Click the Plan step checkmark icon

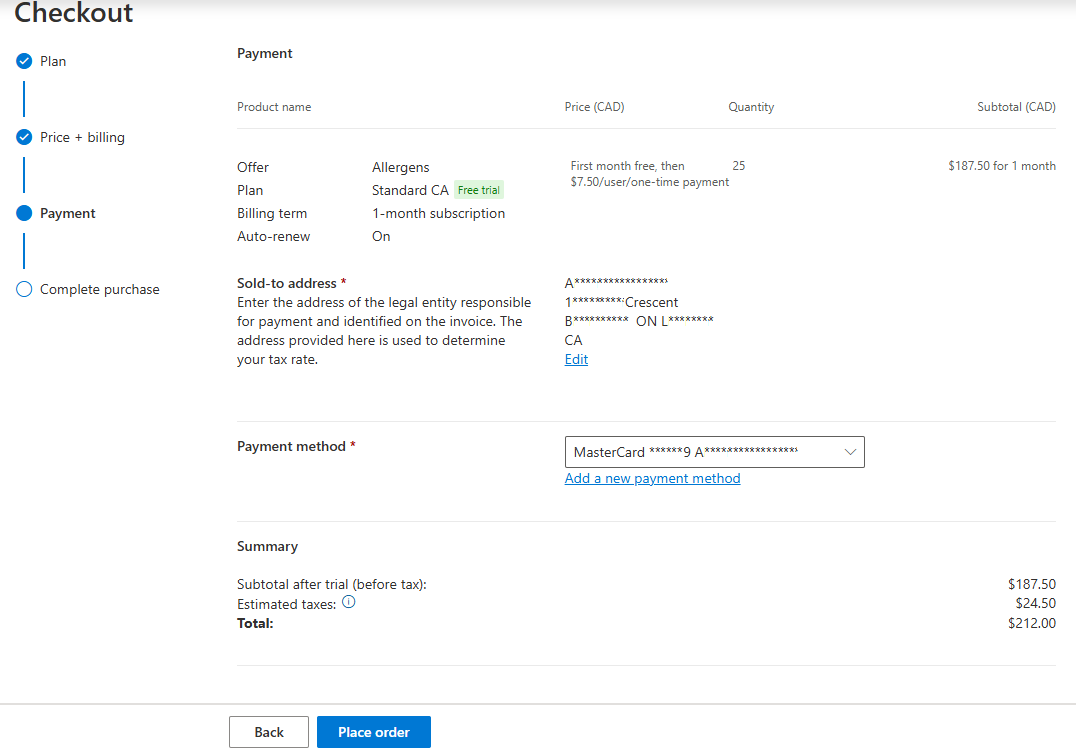tap(24, 61)
